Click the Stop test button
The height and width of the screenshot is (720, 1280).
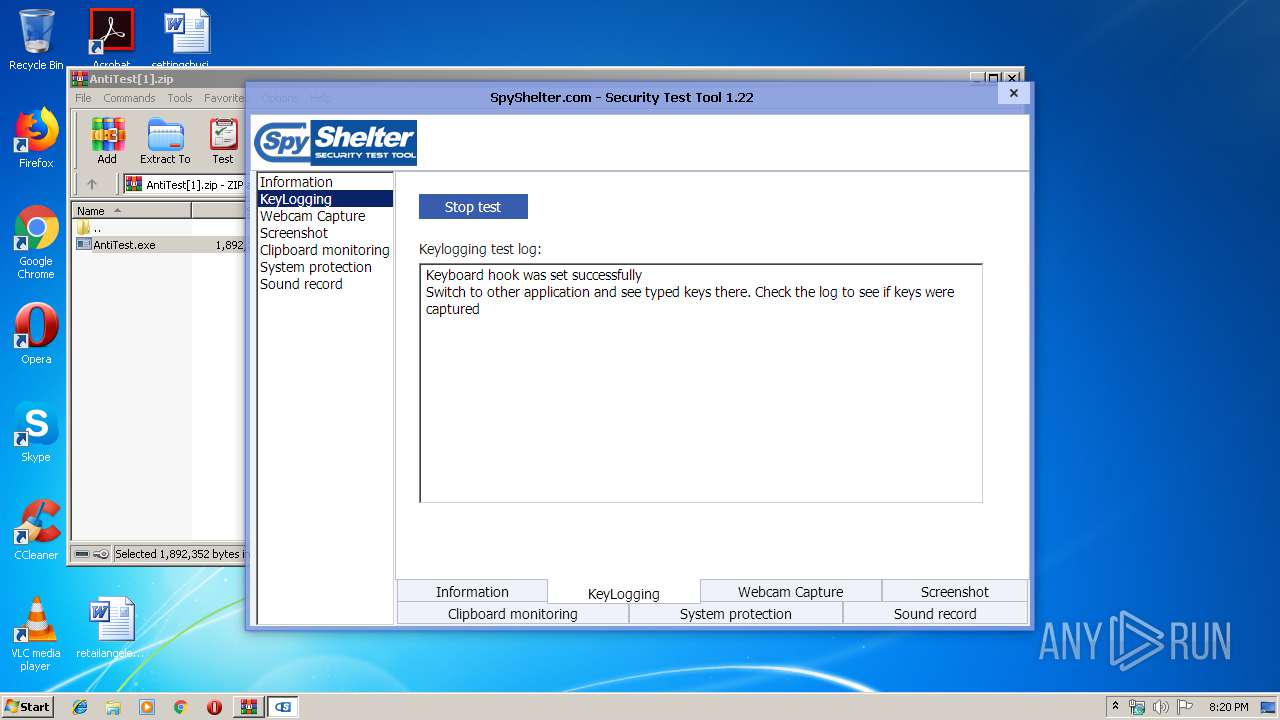[473, 207]
